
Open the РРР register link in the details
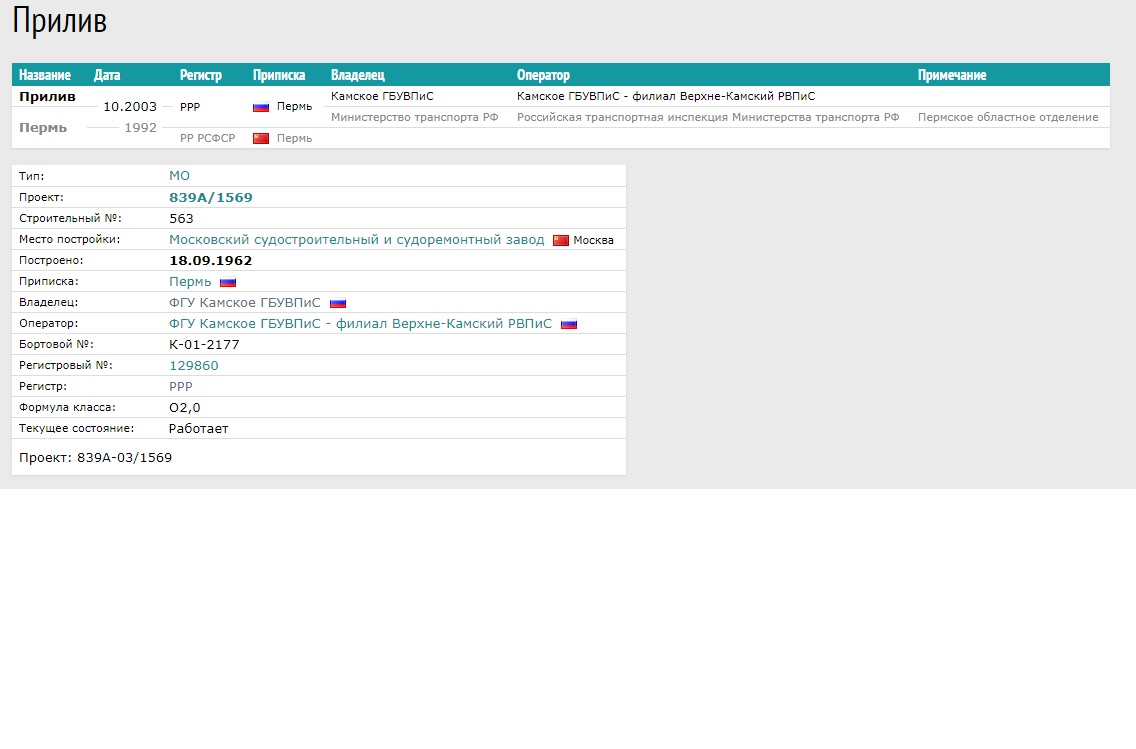pos(180,387)
